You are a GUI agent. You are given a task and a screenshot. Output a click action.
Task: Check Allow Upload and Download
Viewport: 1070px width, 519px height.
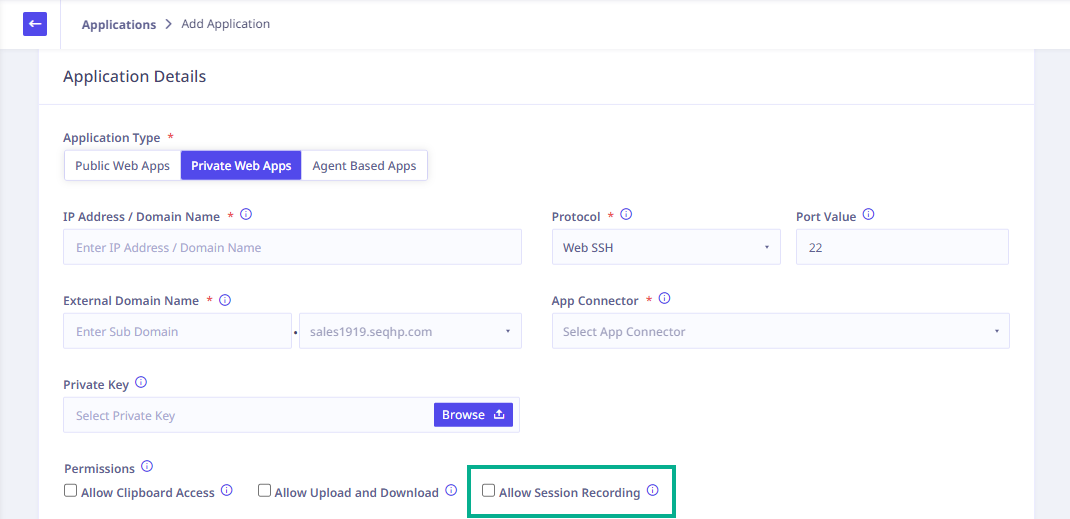pyautogui.click(x=264, y=490)
